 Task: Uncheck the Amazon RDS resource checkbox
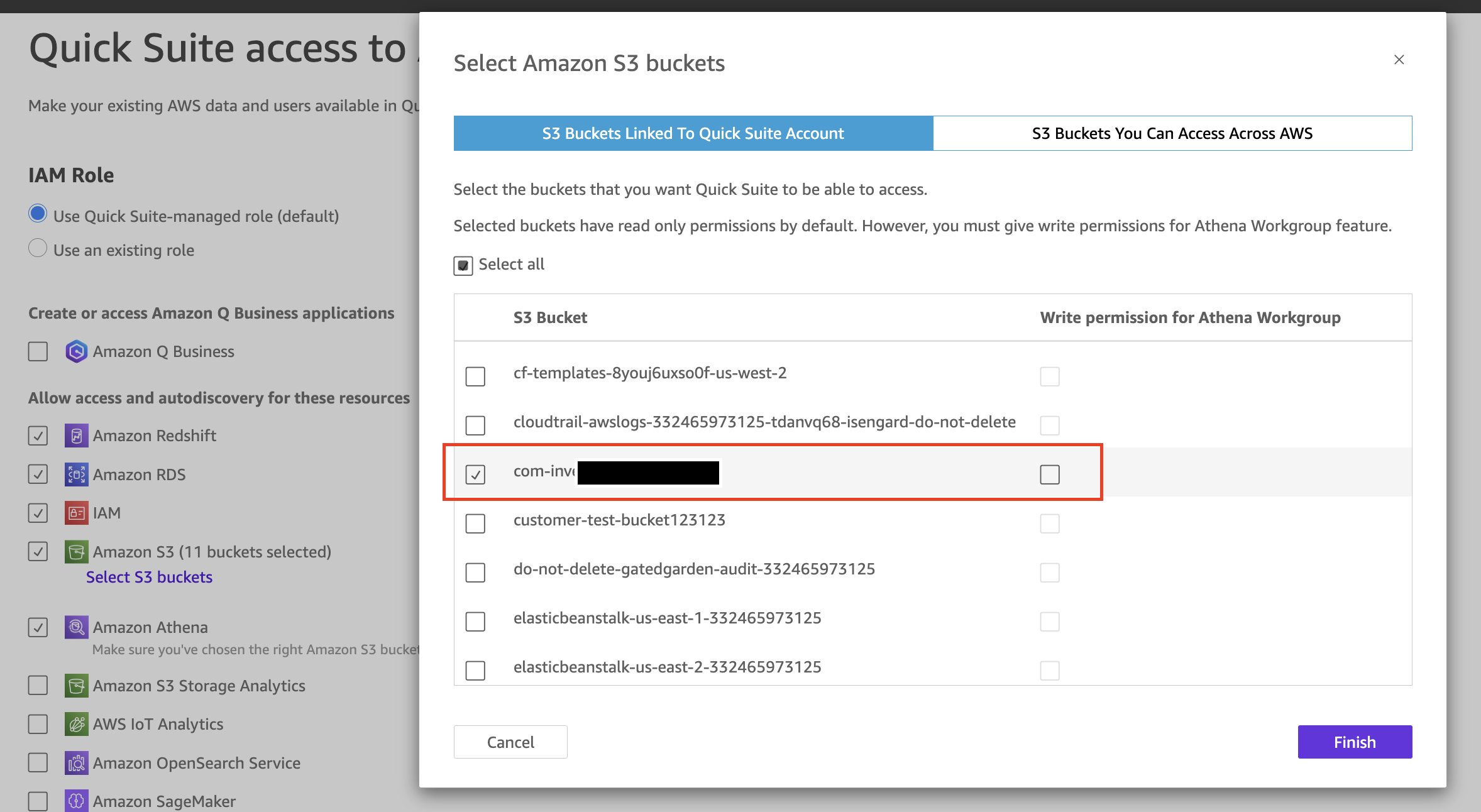pyautogui.click(x=38, y=475)
